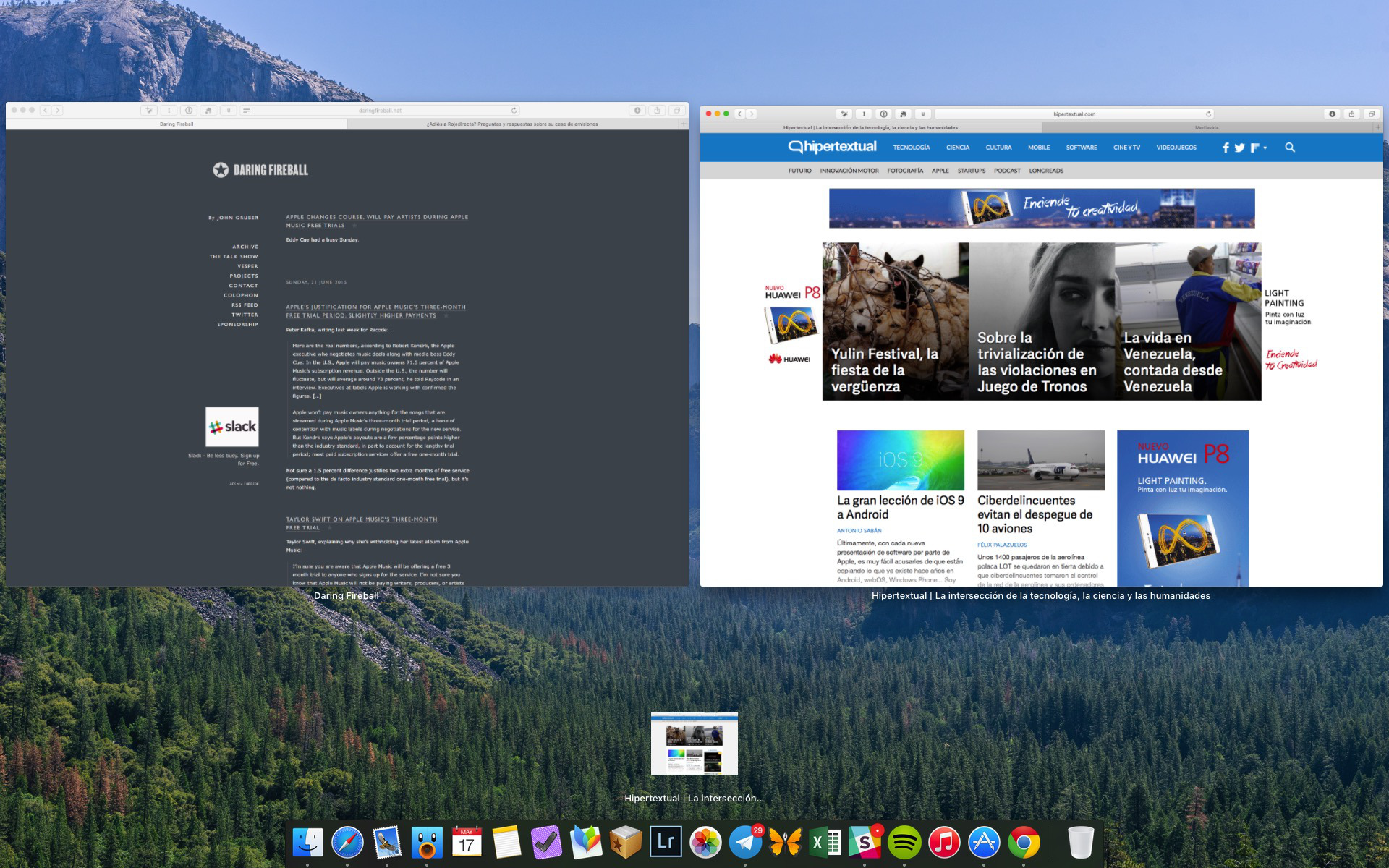Open Telegram with 29 badge

coord(745,843)
